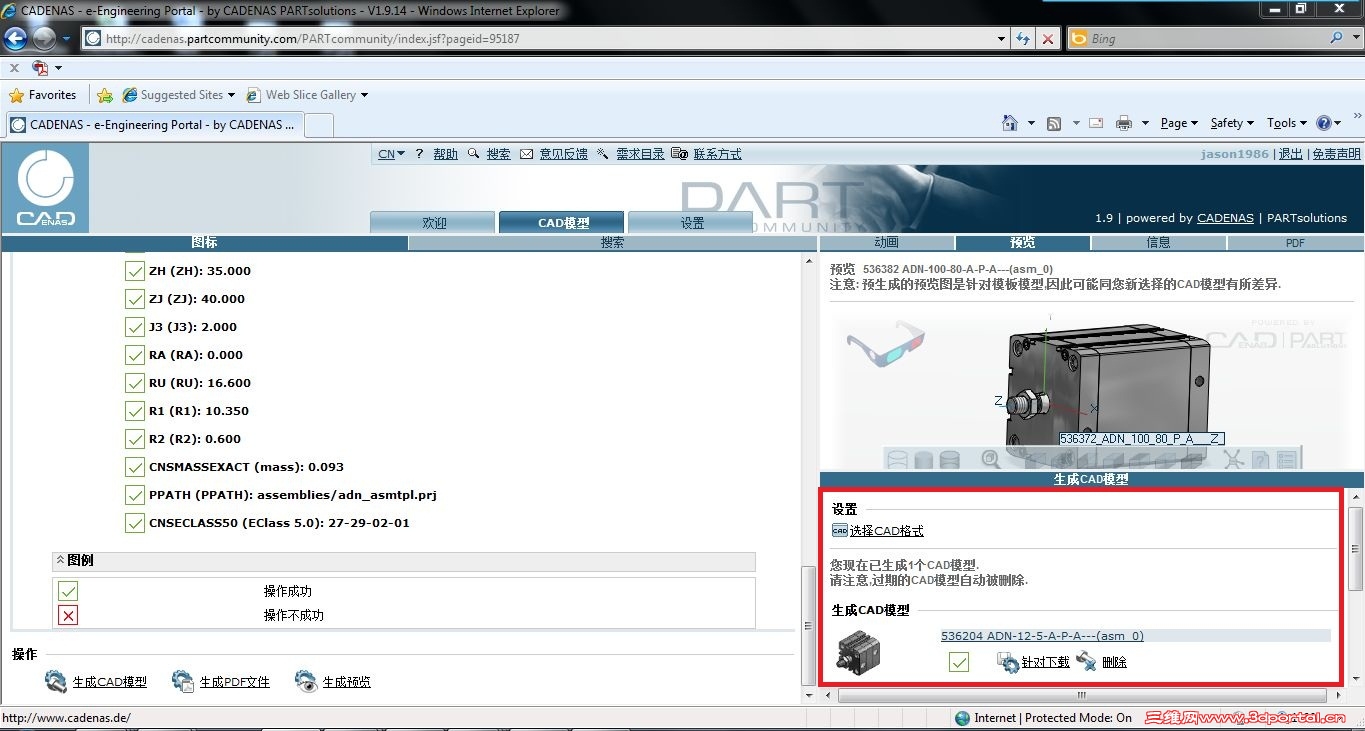The image size is (1365, 731).
Task: Click the checkmark box beside CNSECLASS50 row
Action: [x=134, y=523]
